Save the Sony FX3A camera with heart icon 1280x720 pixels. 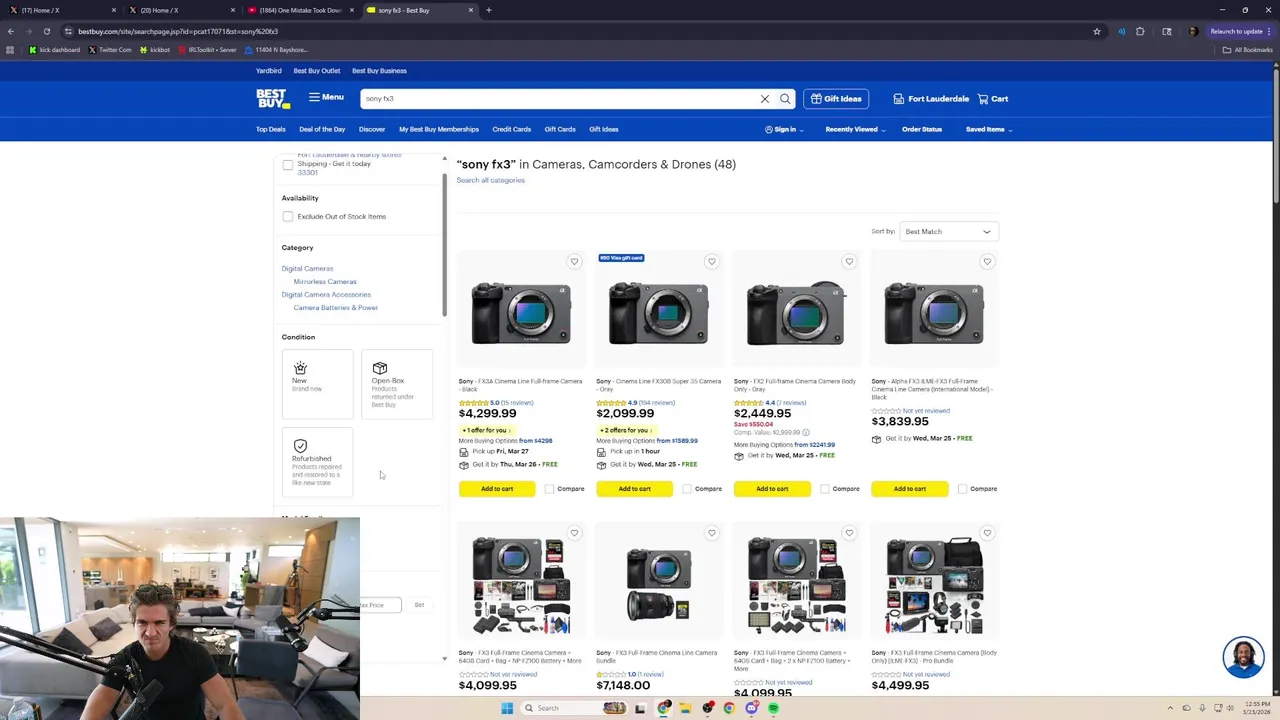pyautogui.click(x=574, y=262)
